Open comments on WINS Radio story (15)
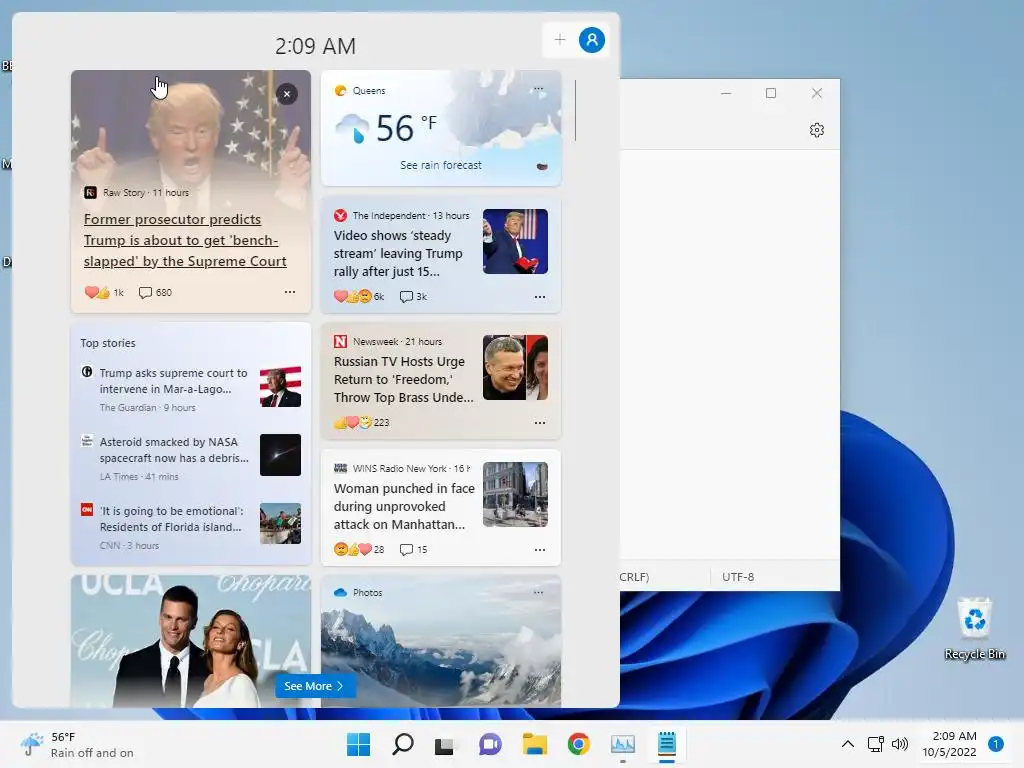Screen dimensions: 1024x768 pos(413,550)
